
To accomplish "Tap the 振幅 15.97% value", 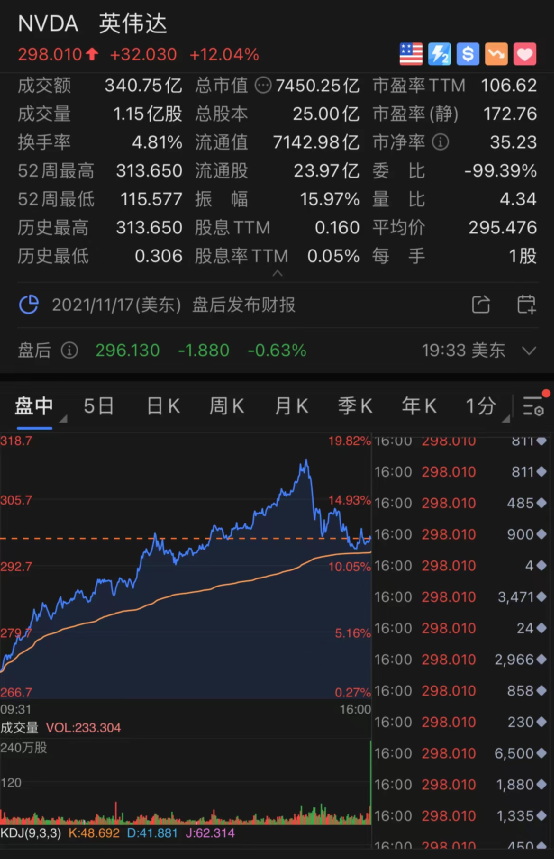I will 330,199.
